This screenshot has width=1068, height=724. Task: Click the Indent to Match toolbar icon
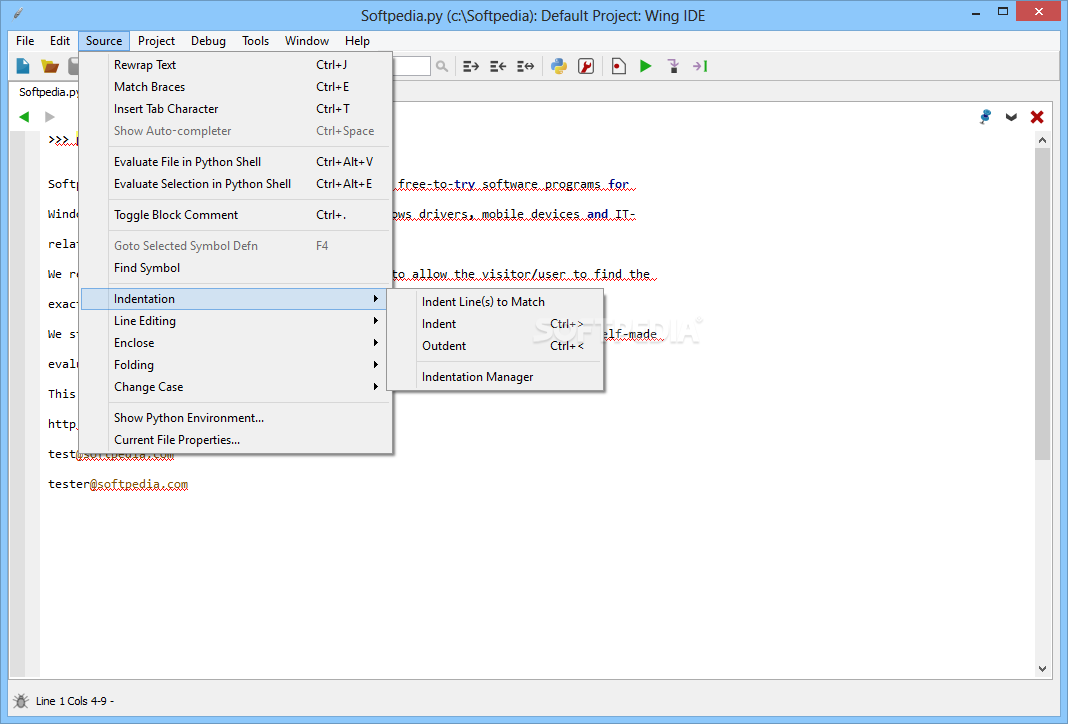tap(525, 66)
